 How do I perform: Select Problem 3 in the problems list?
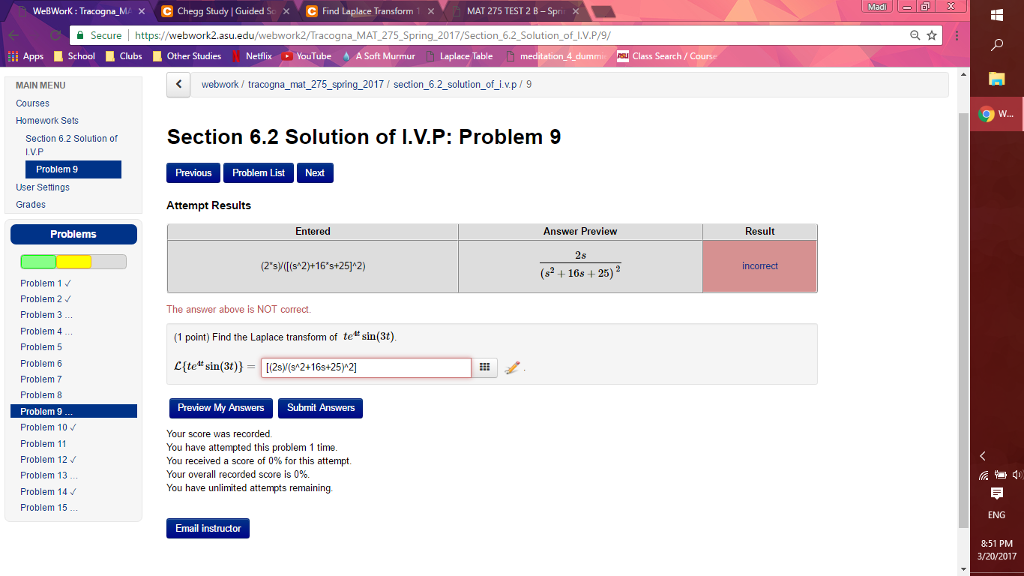pos(46,315)
